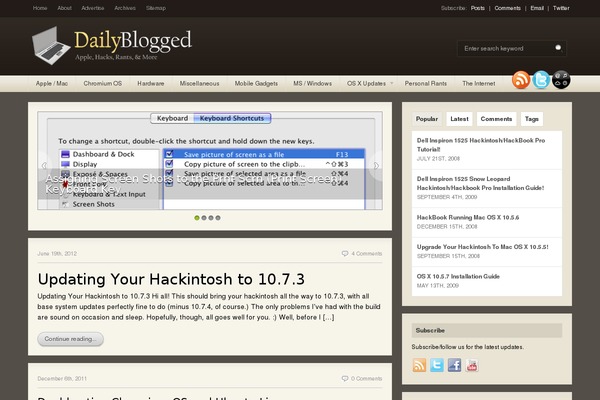Select the third slider pagination dot
The width and height of the screenshot is (600, 400).
(x=211, y=218)
